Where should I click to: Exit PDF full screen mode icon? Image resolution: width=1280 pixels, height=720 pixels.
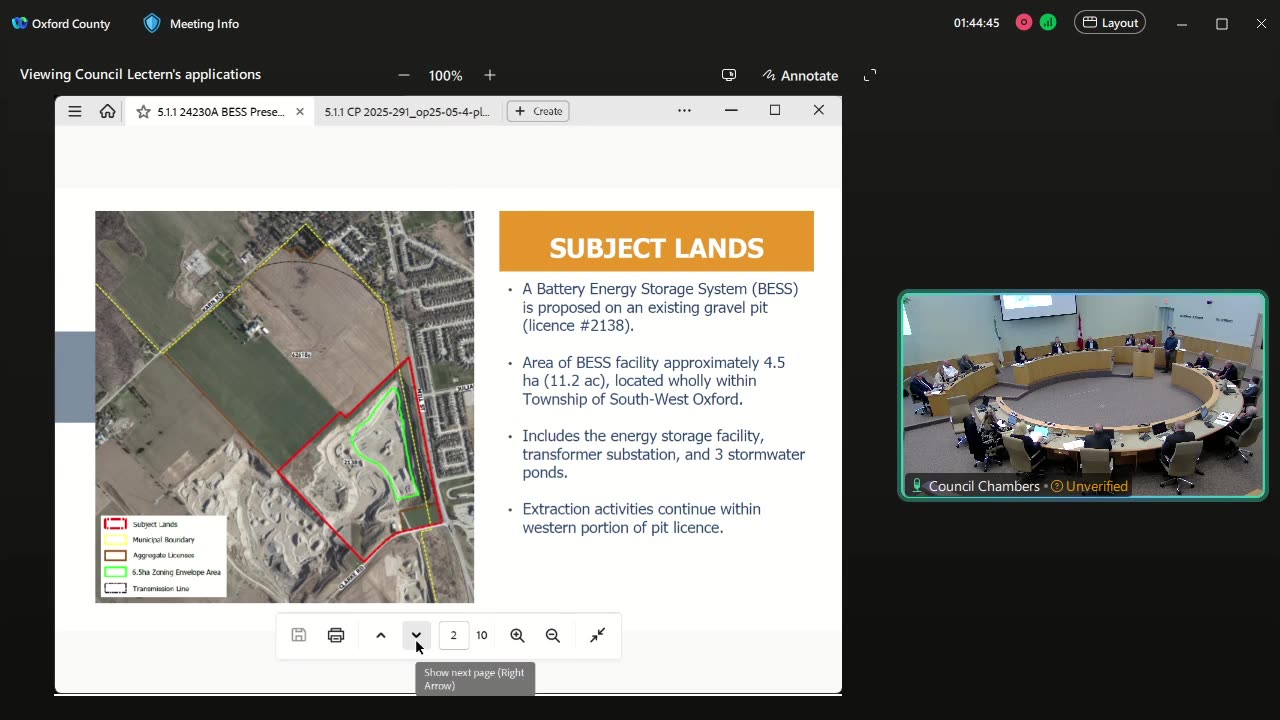click(x=598, y=635)
